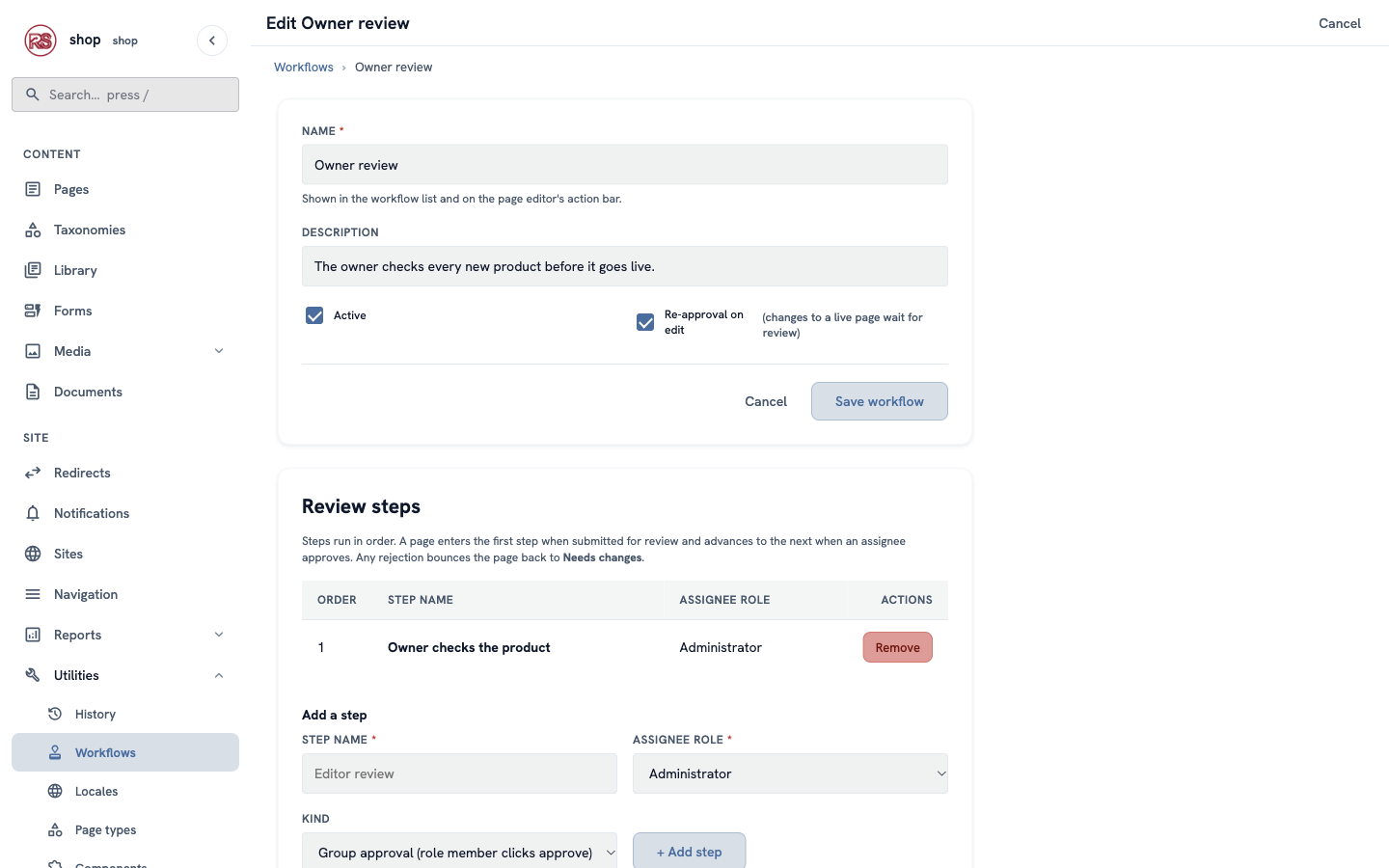1389x868 pixels.
Task: Click the Locales globe icon
Action: click(55, 791)
